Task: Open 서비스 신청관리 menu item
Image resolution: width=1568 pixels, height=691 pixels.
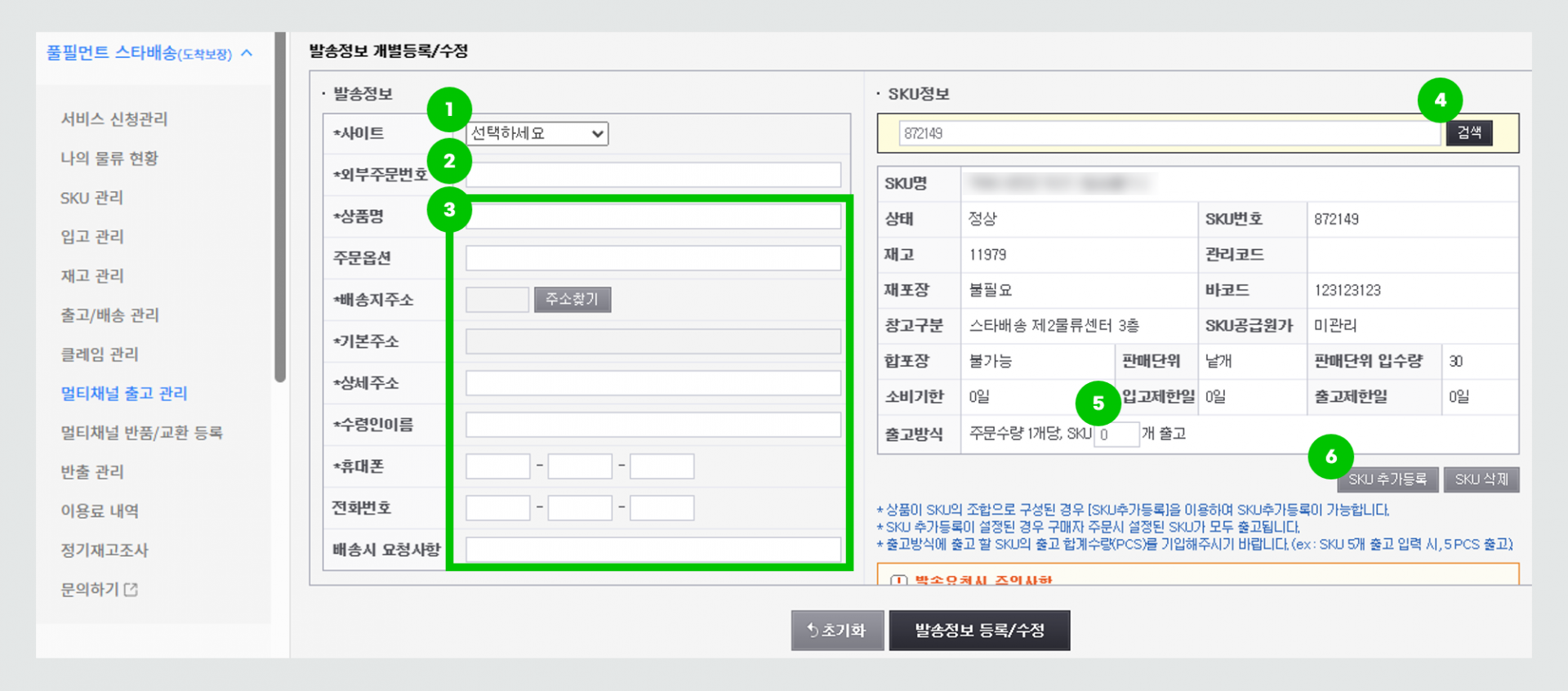Action: tap(114, 118)
